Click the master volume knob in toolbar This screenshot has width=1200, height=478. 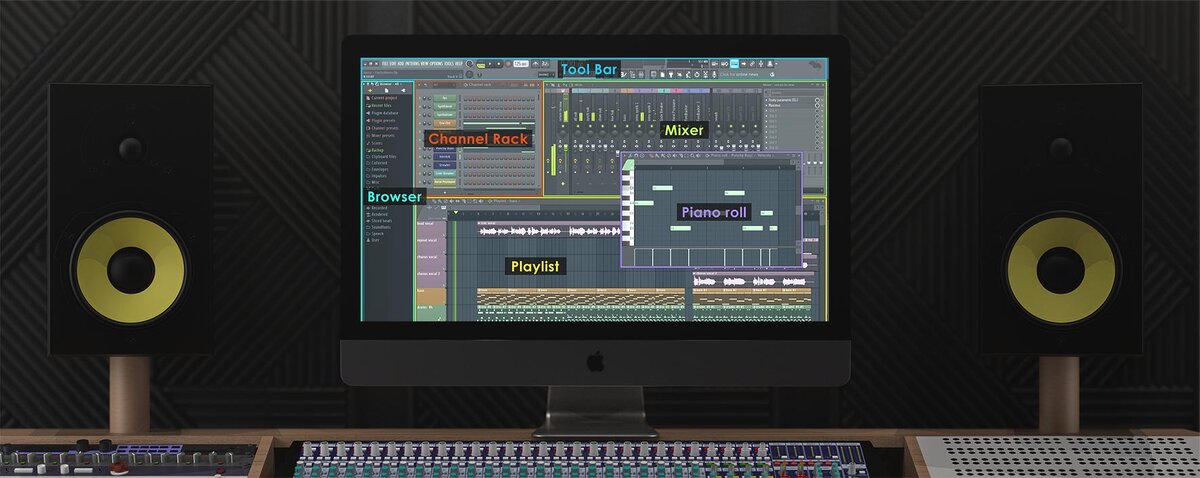[x=469, y=64]
